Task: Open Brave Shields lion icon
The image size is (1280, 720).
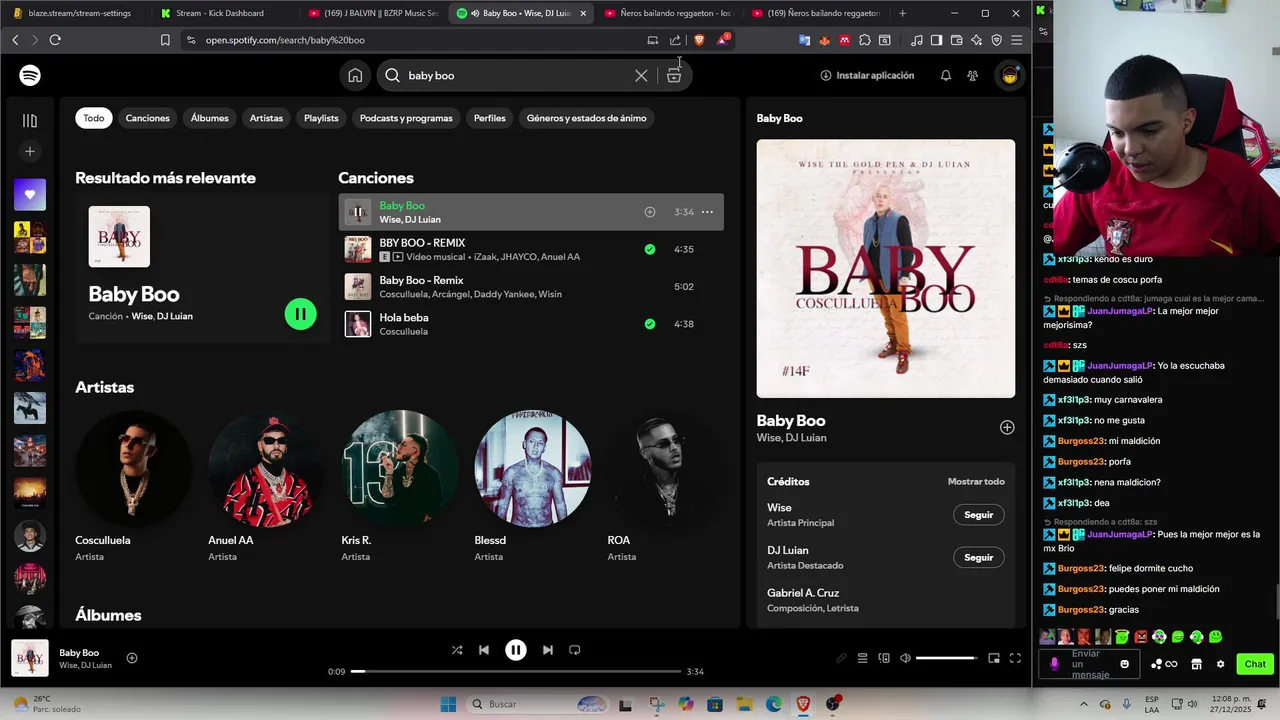Action: pos(699,40)
